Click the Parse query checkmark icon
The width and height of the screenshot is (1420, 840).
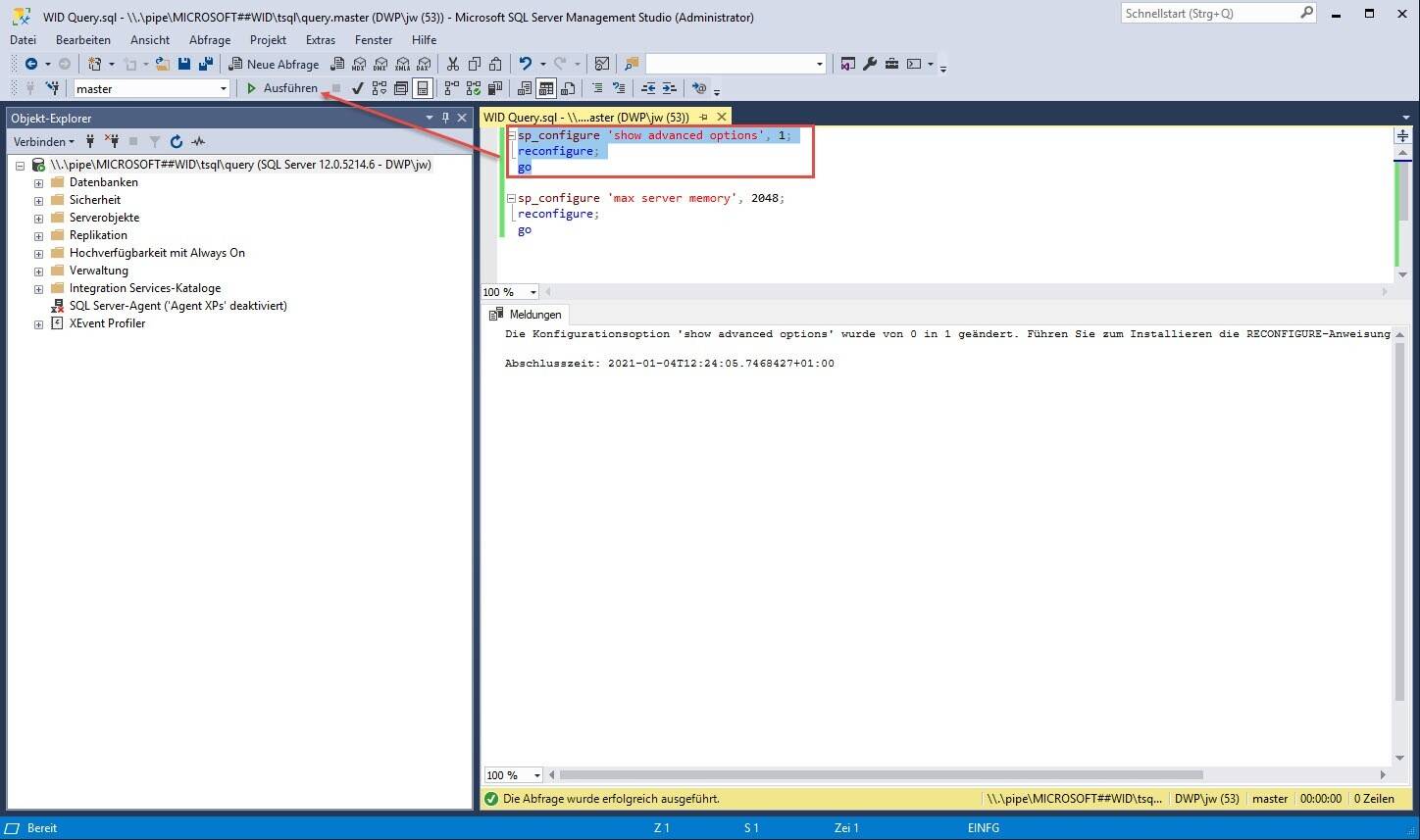point(358,88)
